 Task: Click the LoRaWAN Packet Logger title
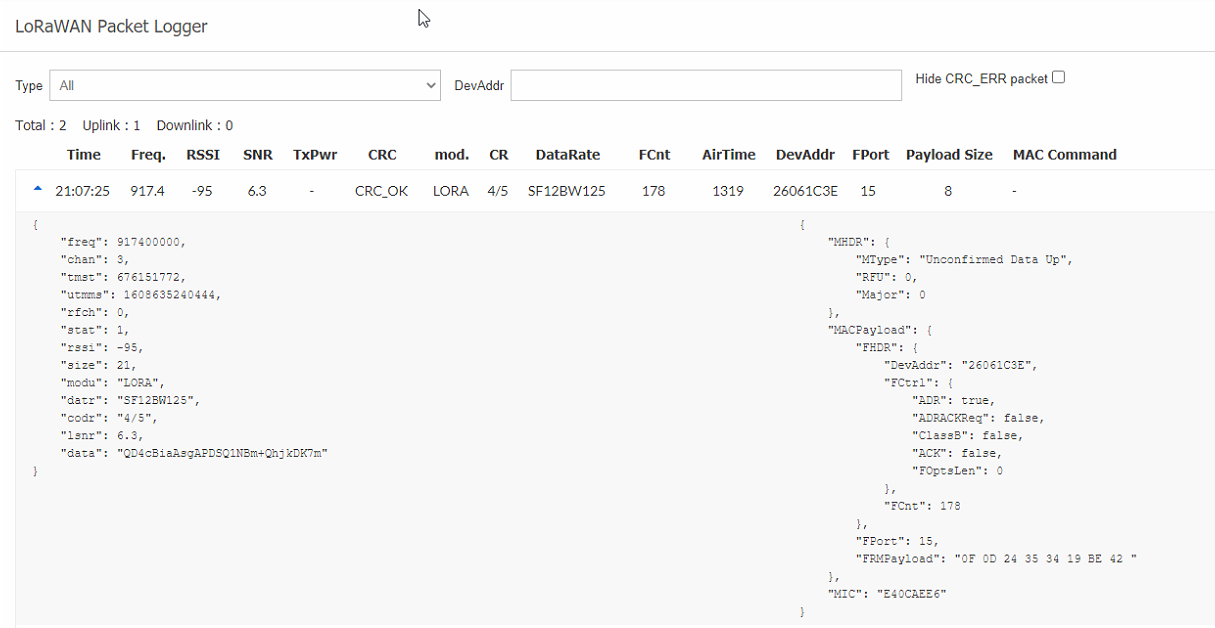coord(111,27)
